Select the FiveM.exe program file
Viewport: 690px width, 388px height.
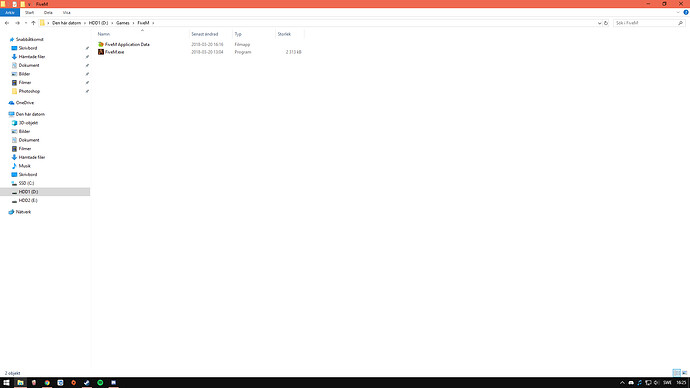click(114, 52)
